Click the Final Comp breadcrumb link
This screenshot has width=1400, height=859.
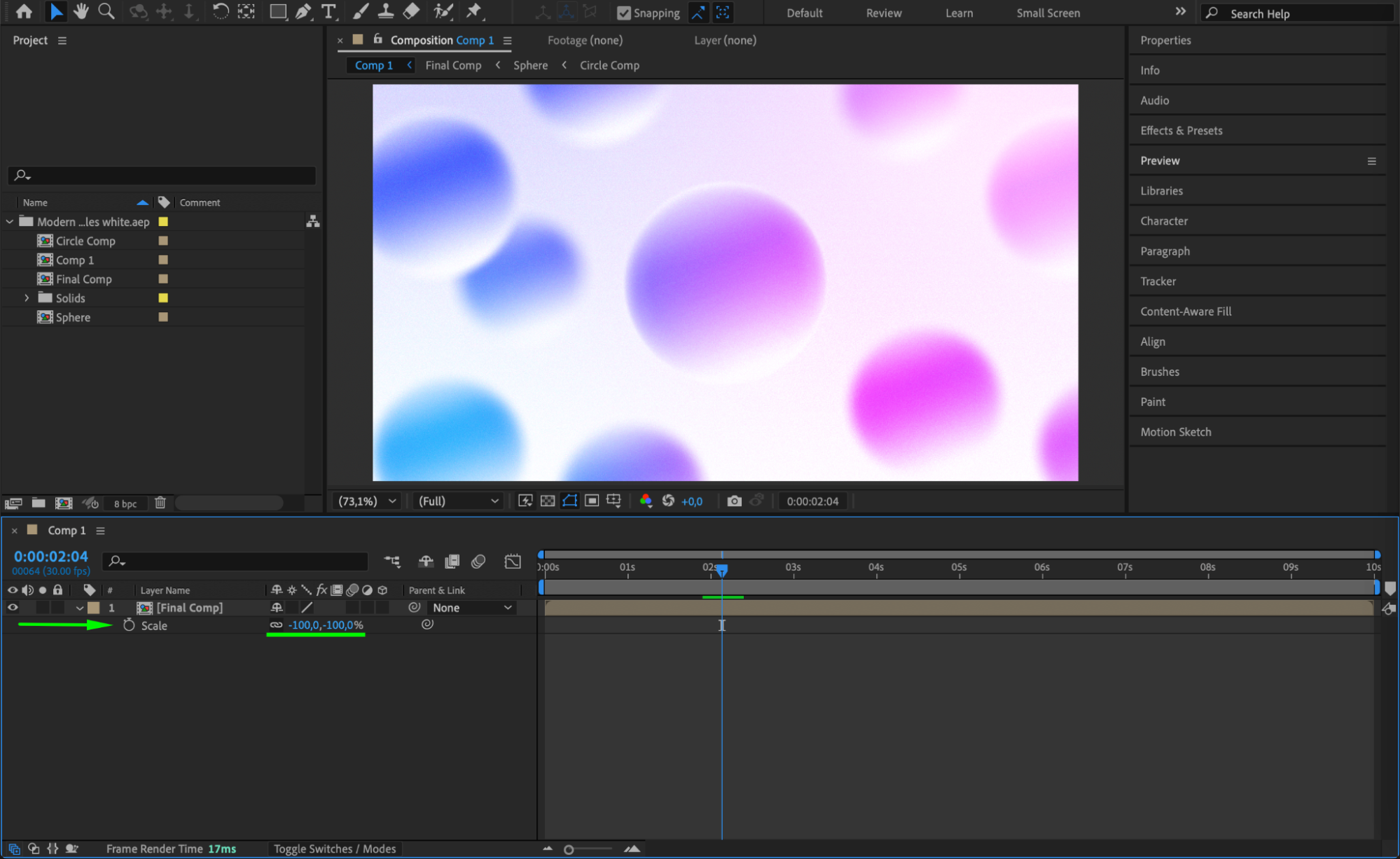(453, 65)
